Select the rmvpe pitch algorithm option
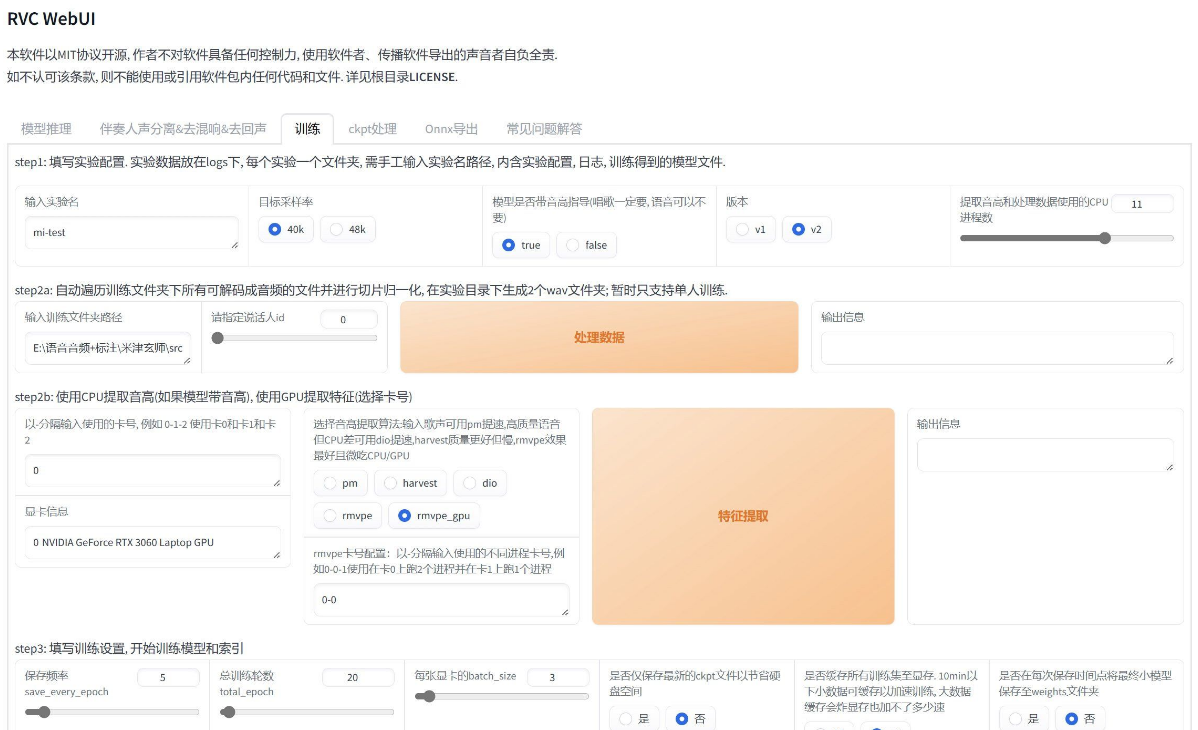1198x730 pixels. (x=348, y=516)
